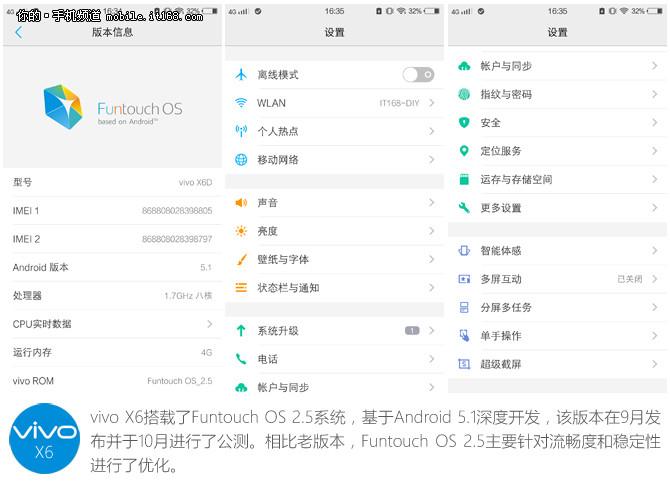Click the 状态栏与通知 lines icon
Screen dimensions: 670x491
coord(241,288)
